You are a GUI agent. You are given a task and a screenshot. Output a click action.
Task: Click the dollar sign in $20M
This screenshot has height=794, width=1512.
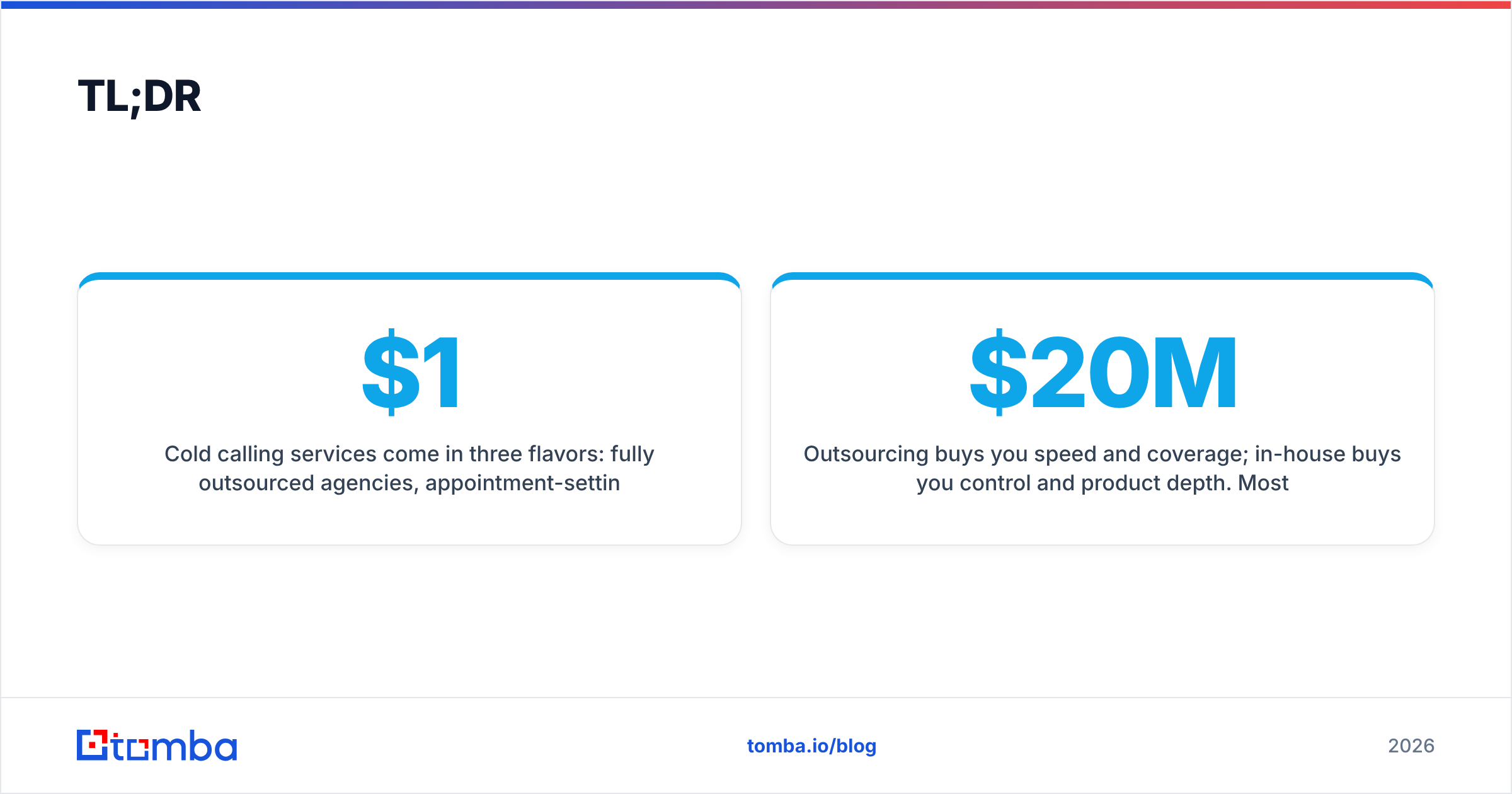tap(999, 372)
